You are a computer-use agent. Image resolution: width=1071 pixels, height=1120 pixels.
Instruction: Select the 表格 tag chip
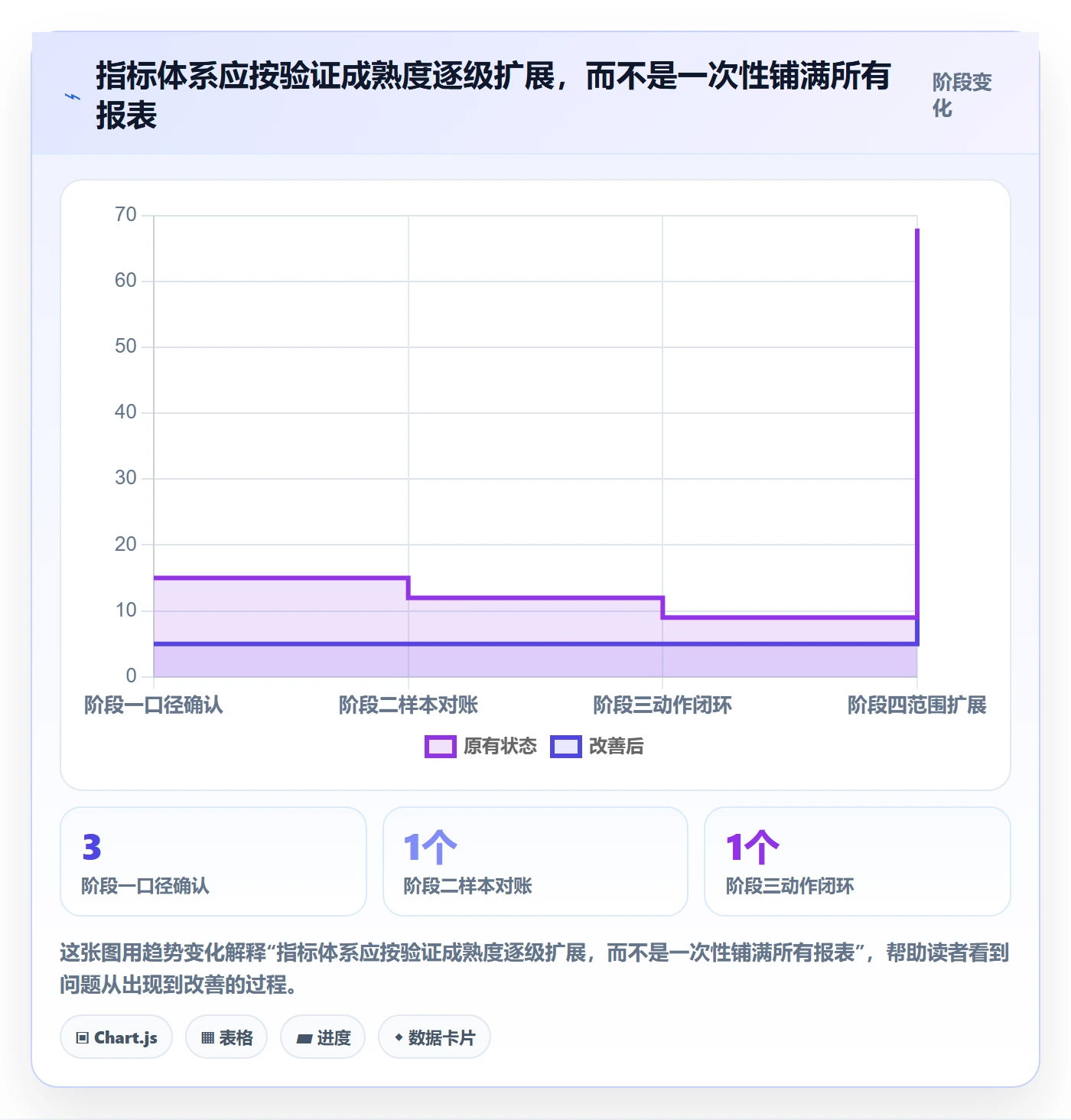226,1037
